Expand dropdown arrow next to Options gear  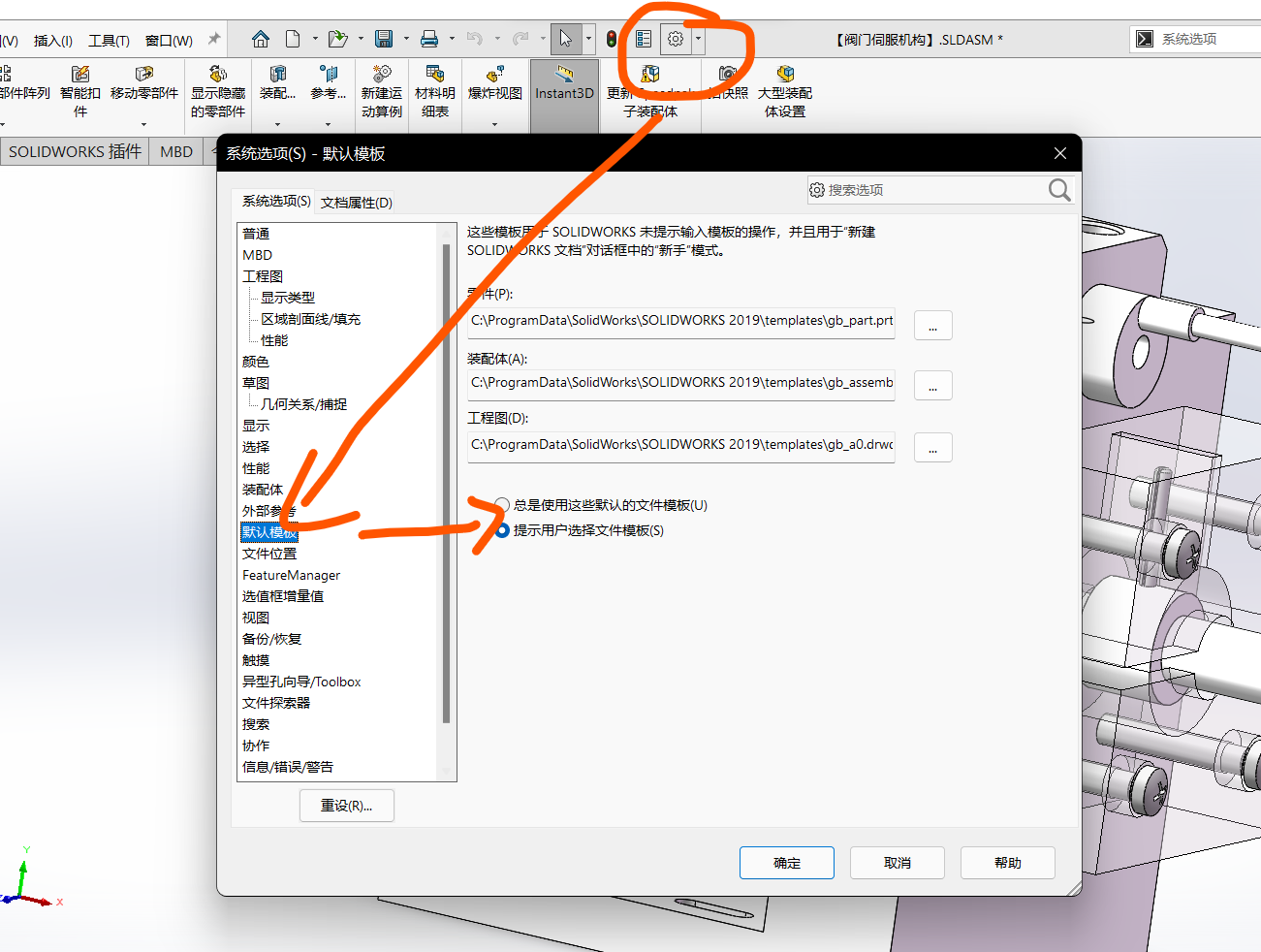tap(698, 39)
